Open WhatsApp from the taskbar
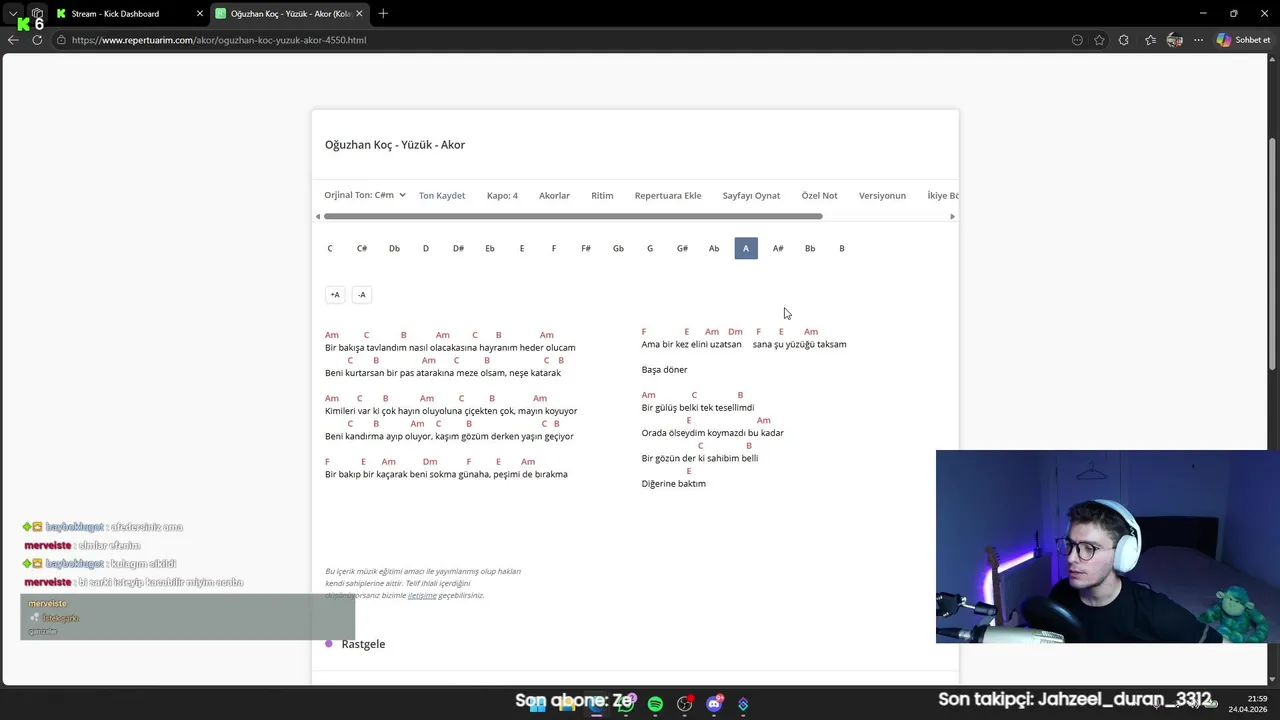This screenshot has width=1280, height=720. (626, 704)
